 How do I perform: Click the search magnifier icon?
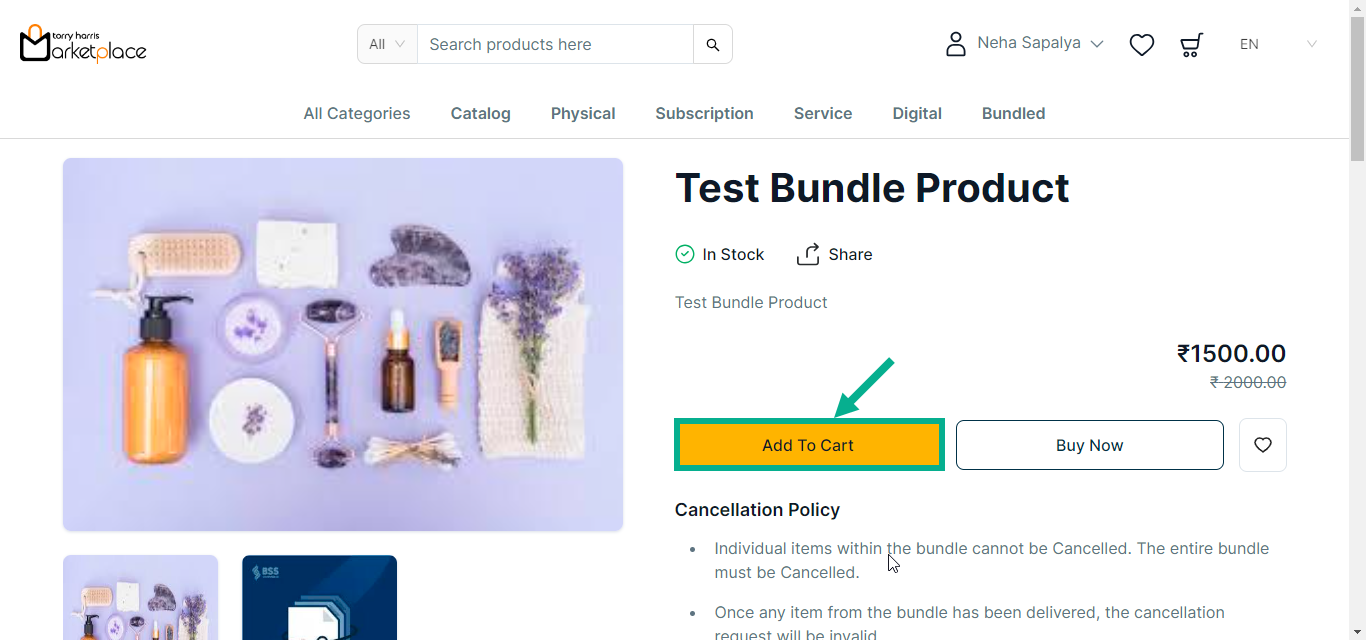(x=713, y=44)
